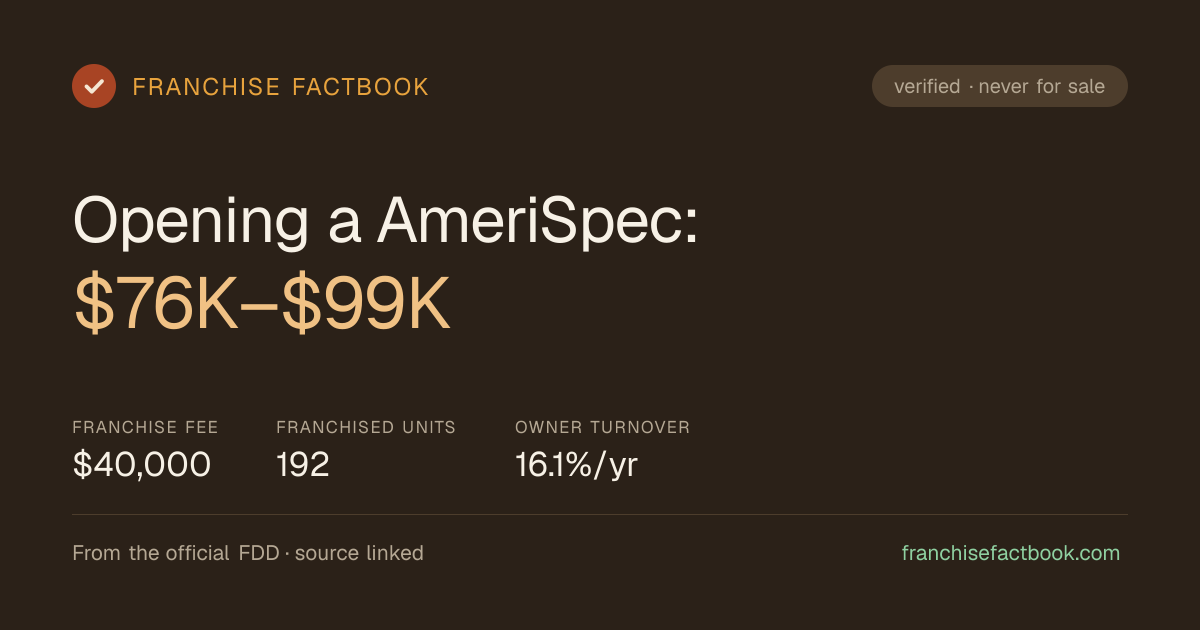Click the $76K–$99K investment range
Image resolution: width=1200 pixels, height=630 pixels.
click(x=263, y=307)
